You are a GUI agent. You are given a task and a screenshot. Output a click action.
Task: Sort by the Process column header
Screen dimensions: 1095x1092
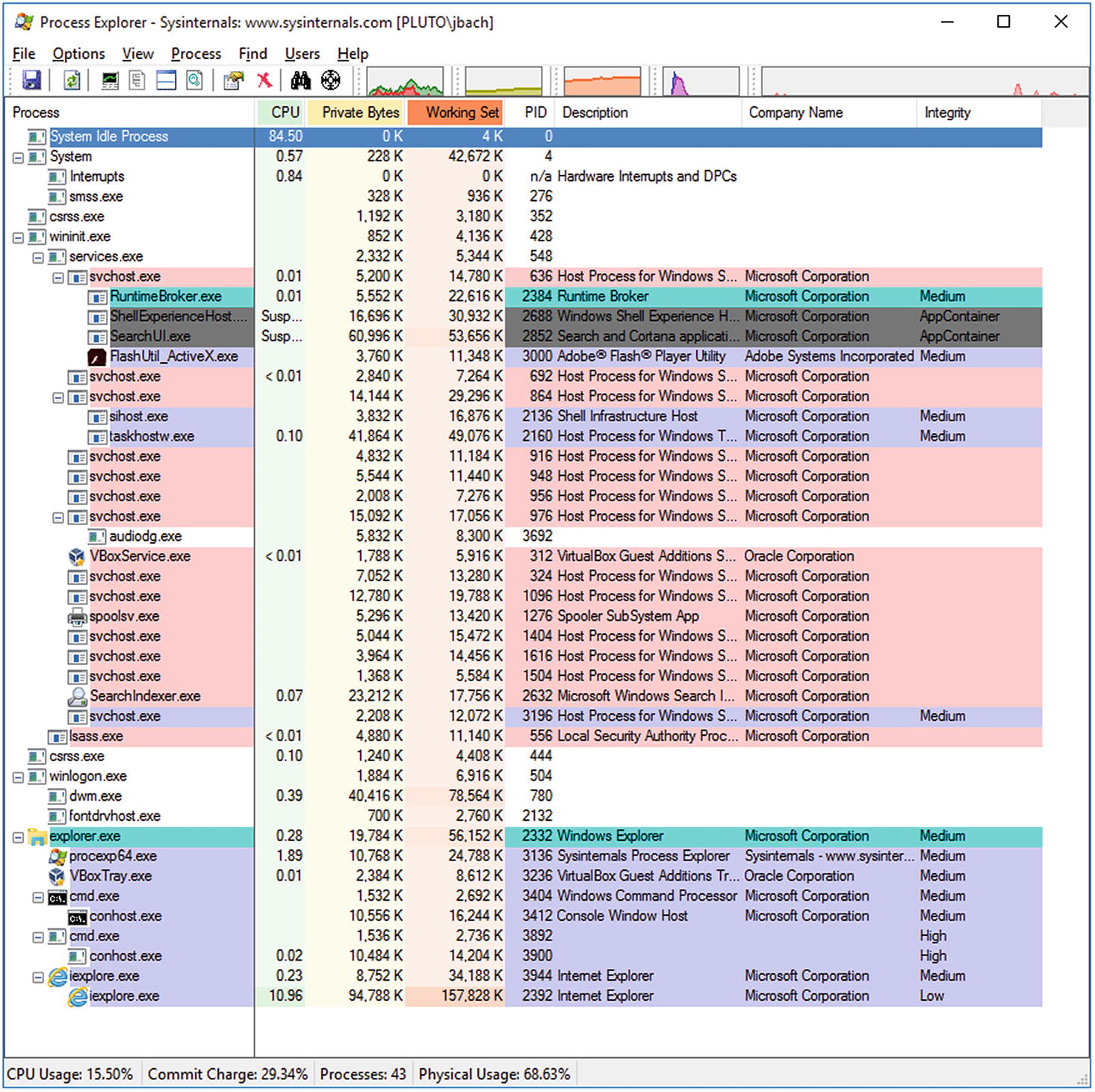click(x=130, y=113)
